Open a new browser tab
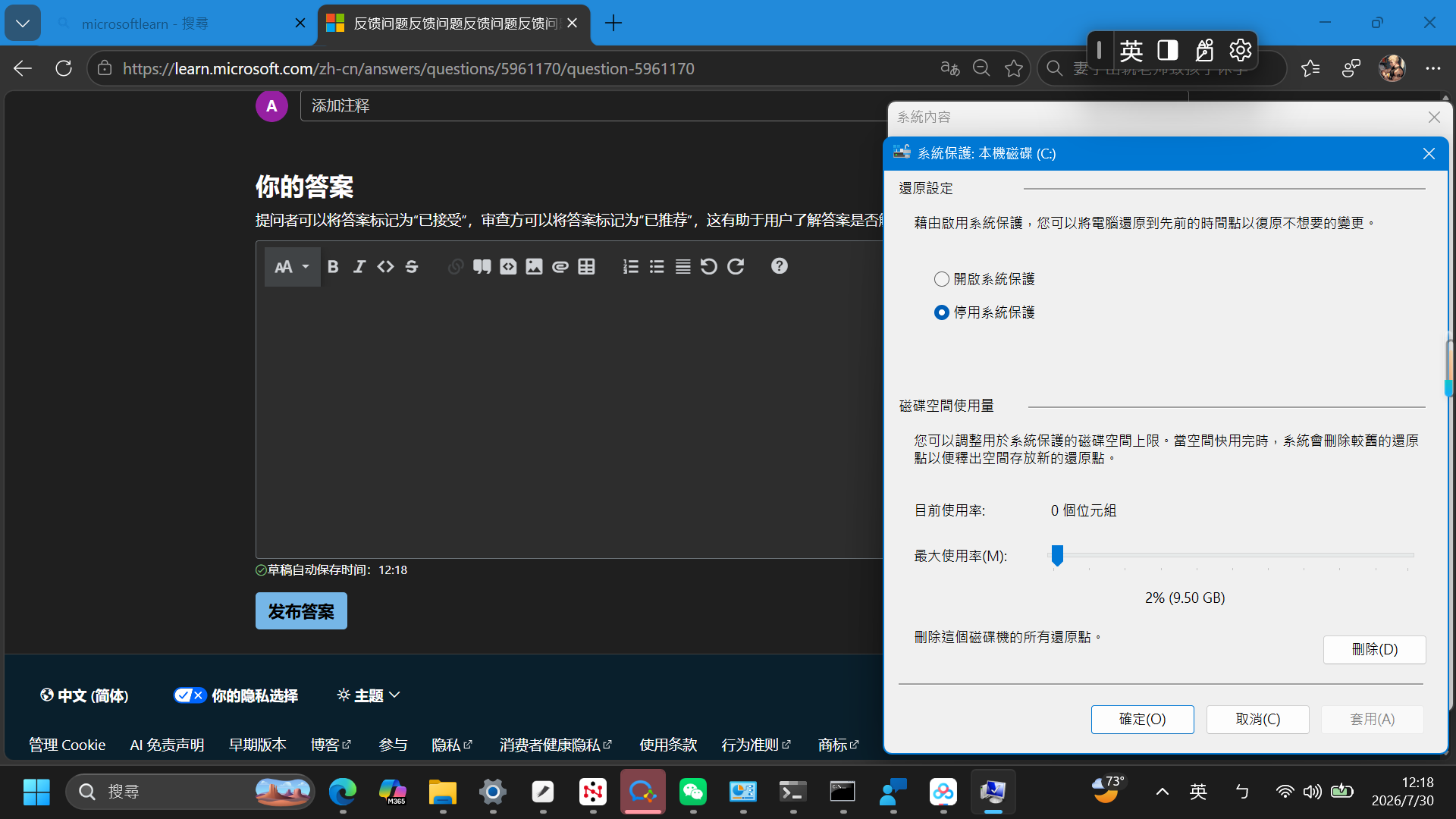Viewport: 1456px width, 819px height. click(x=613, y=24)
